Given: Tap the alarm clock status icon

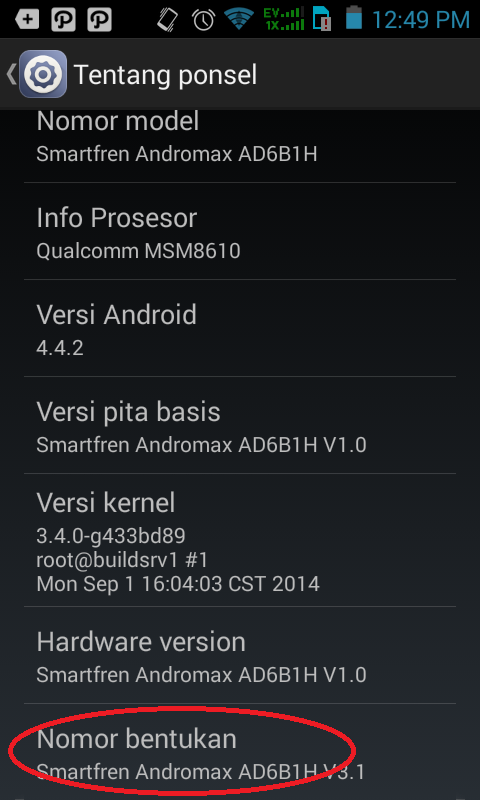Looking at the screenshot, I should tap(203, 20).
